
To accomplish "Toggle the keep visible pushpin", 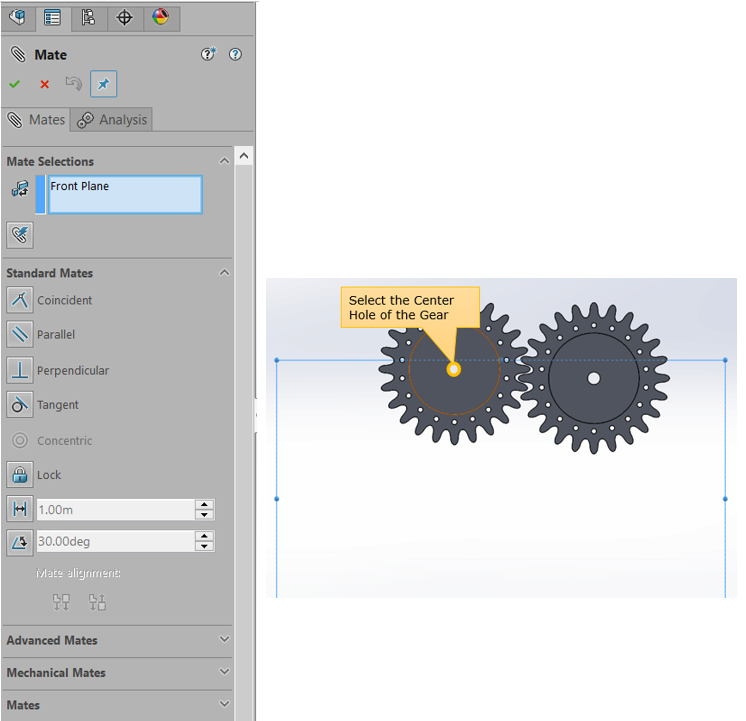I will (103, 84).
